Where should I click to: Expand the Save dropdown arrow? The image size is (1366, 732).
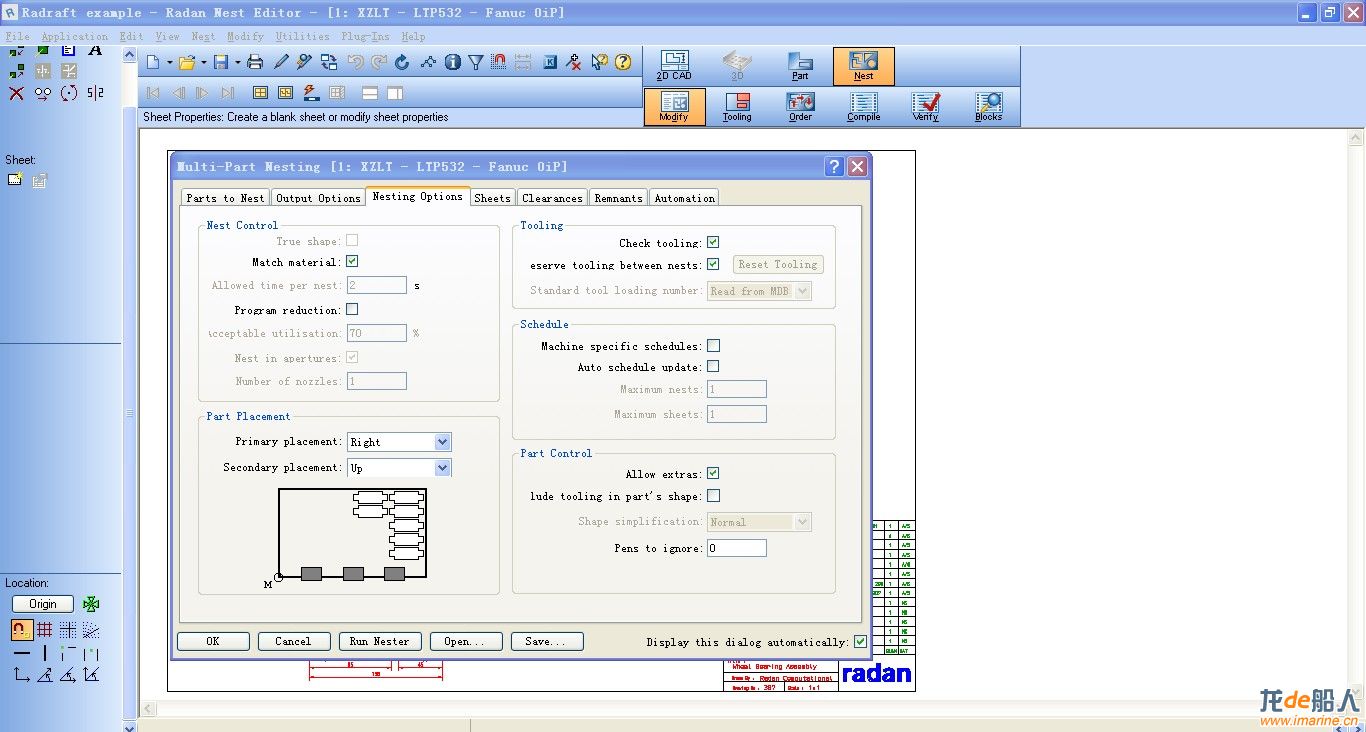tap(236, 63)
